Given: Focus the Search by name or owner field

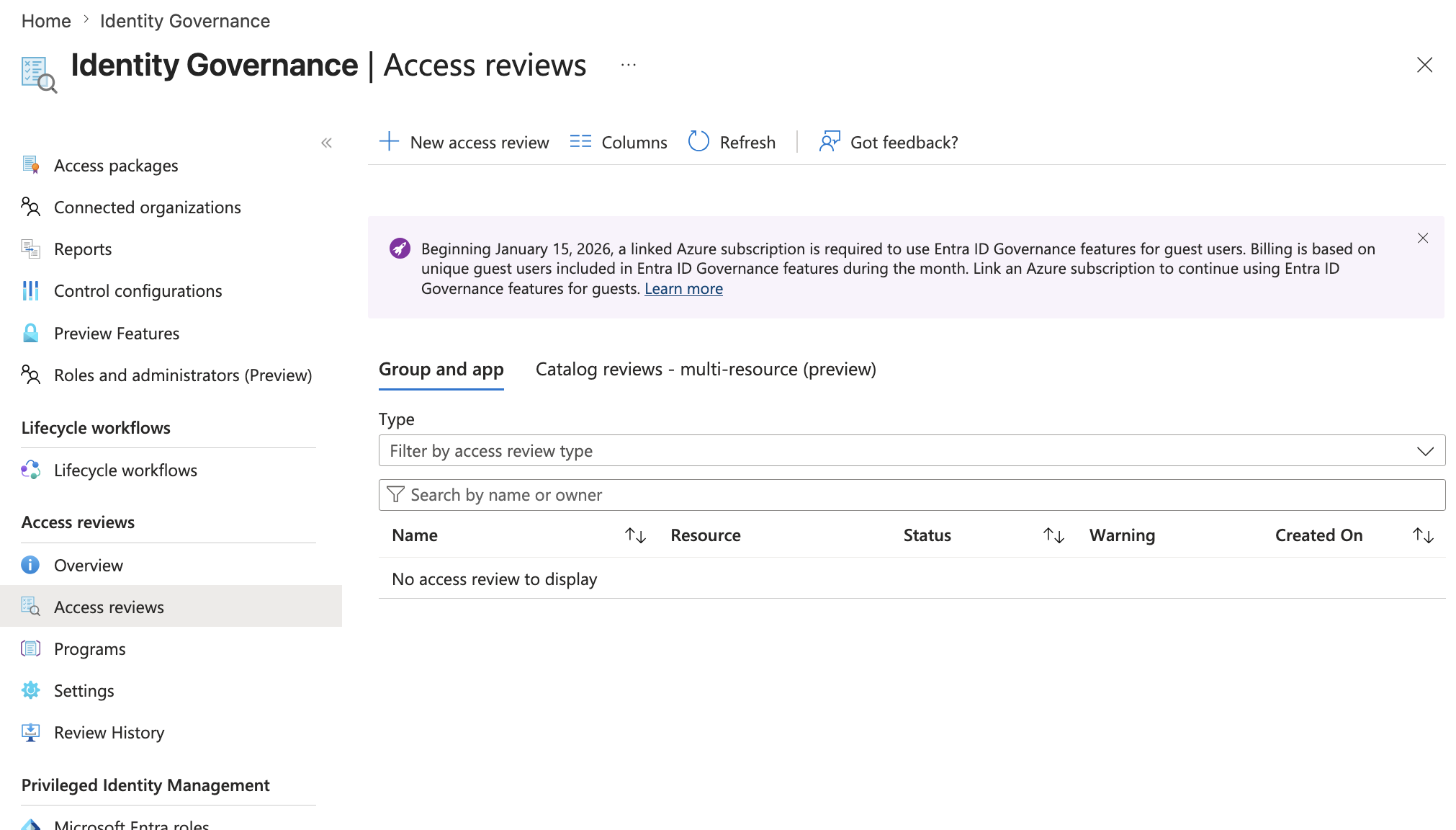Looking at the screenshot, I should (912, 494).
